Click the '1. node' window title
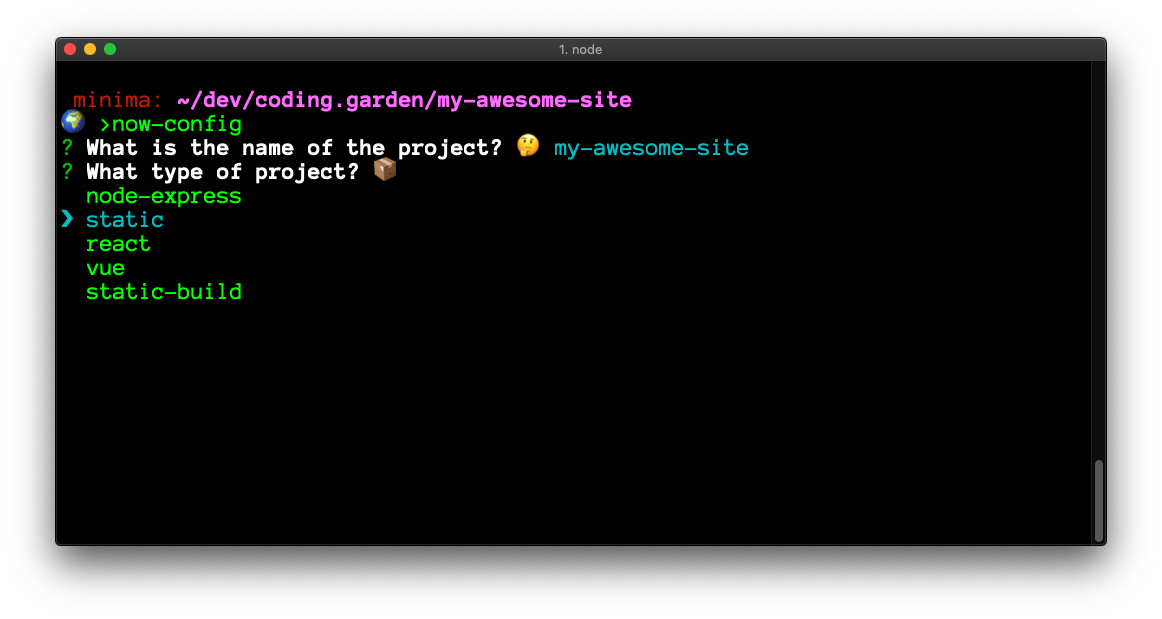1162x619 pixels. pyautogui.click(x=580, y=50)
